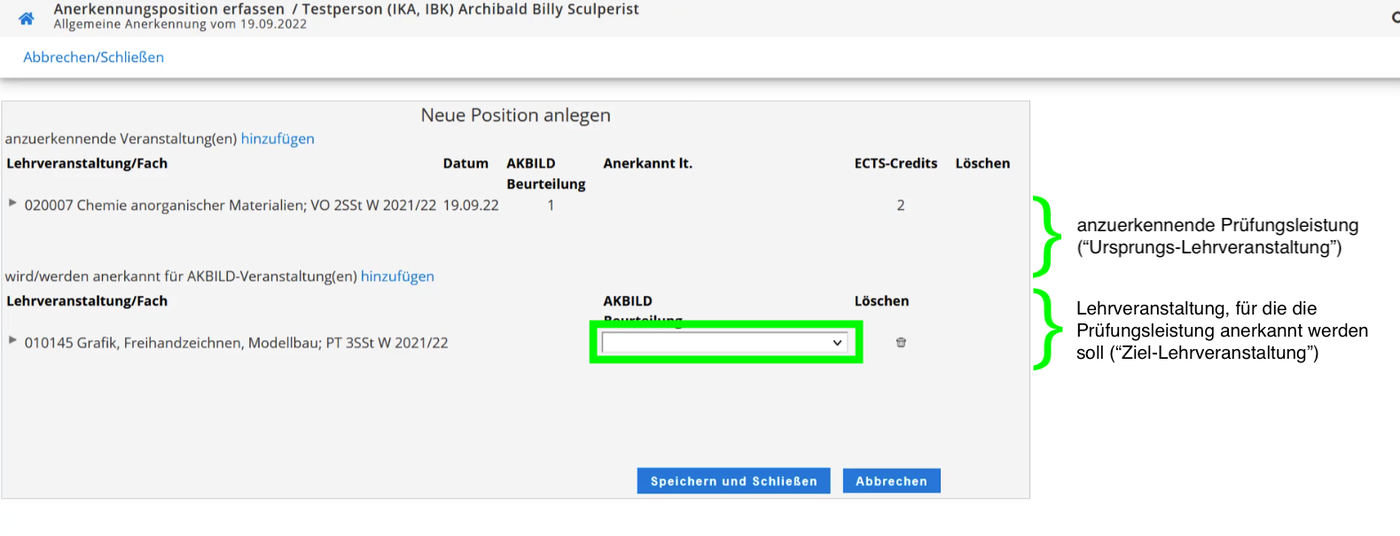This screenshot has height=536, width=1400.
Task: Click the Allgemeine Anerkennung vom 19.09.2022 subtitle
Action: pyautogui.click(x=181, y=24)
